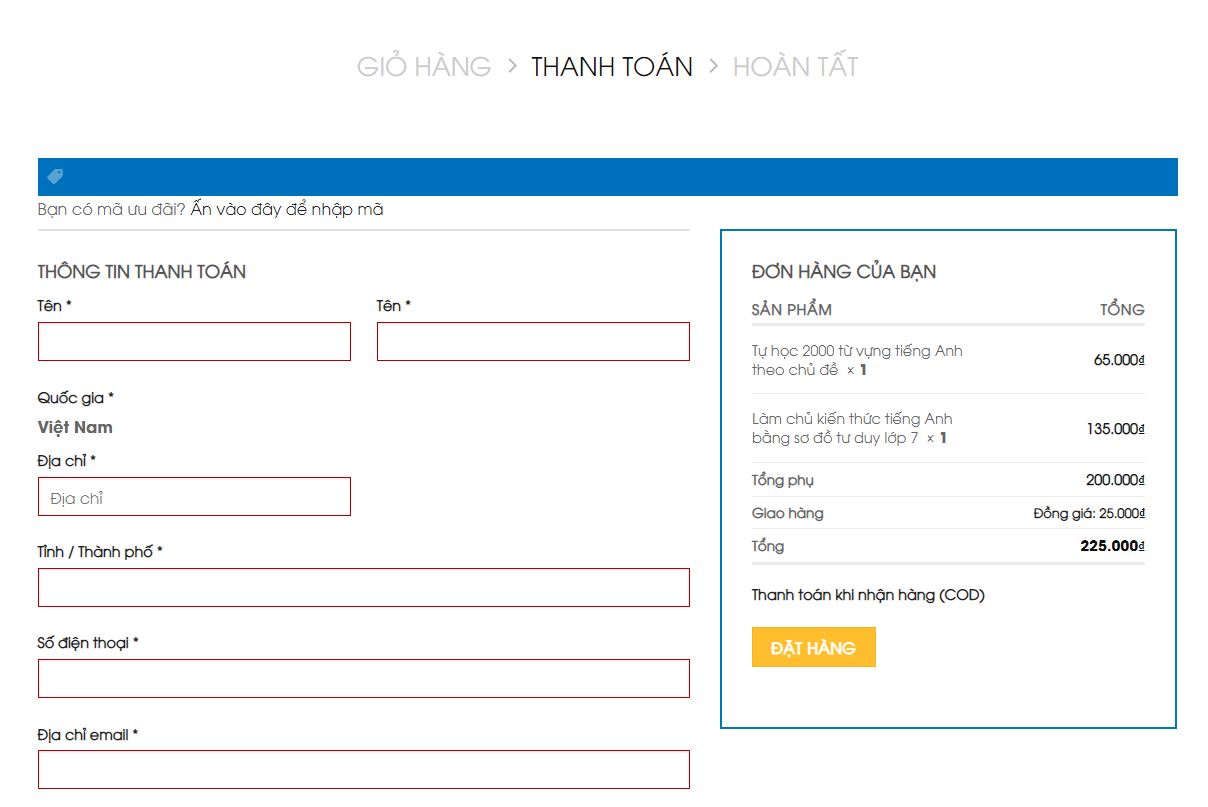Click the 'Đồng giá: 25.000₫' shipping value

click(x=1089, y=513)
